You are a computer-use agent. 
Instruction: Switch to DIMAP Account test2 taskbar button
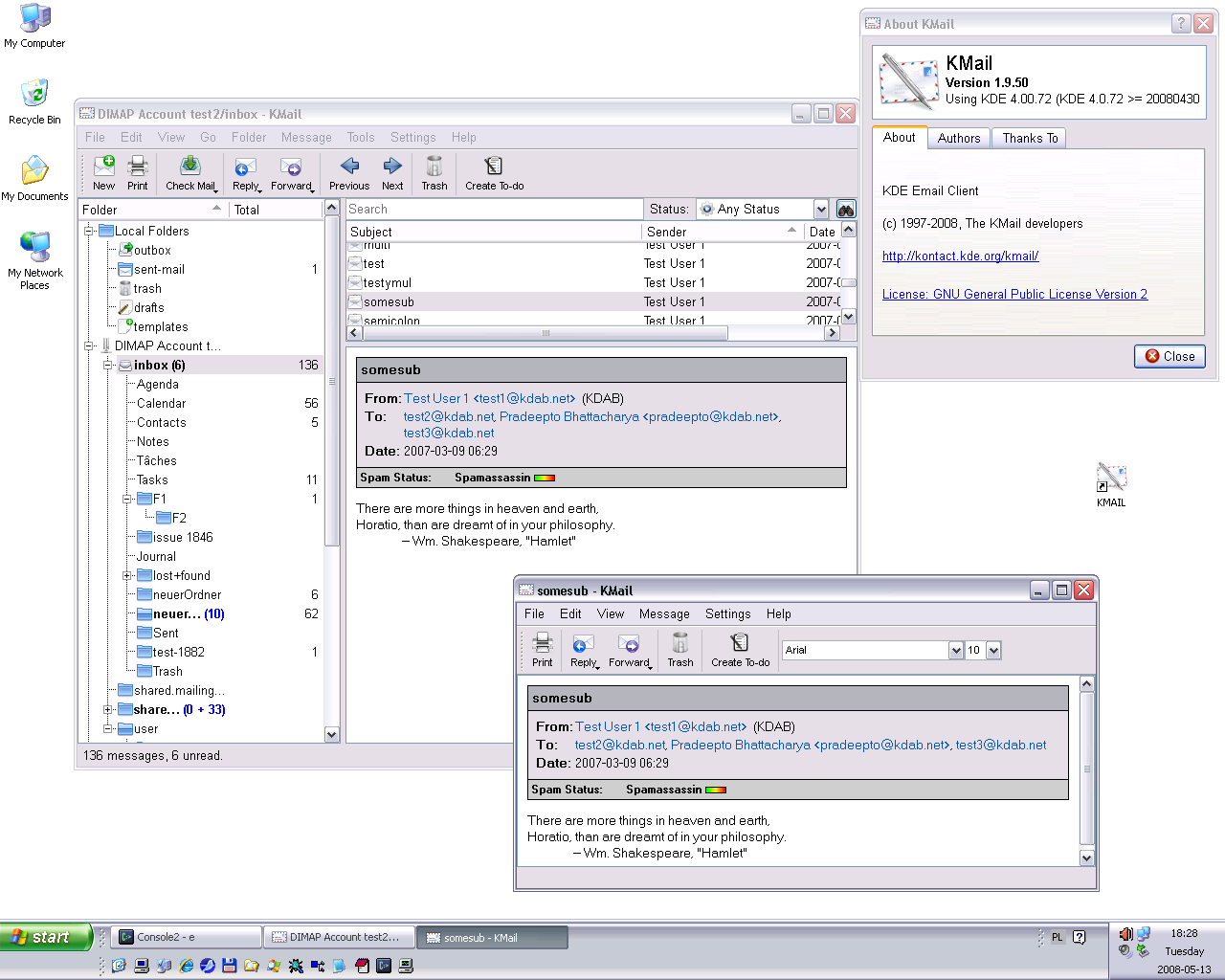(x=340, y=938)
